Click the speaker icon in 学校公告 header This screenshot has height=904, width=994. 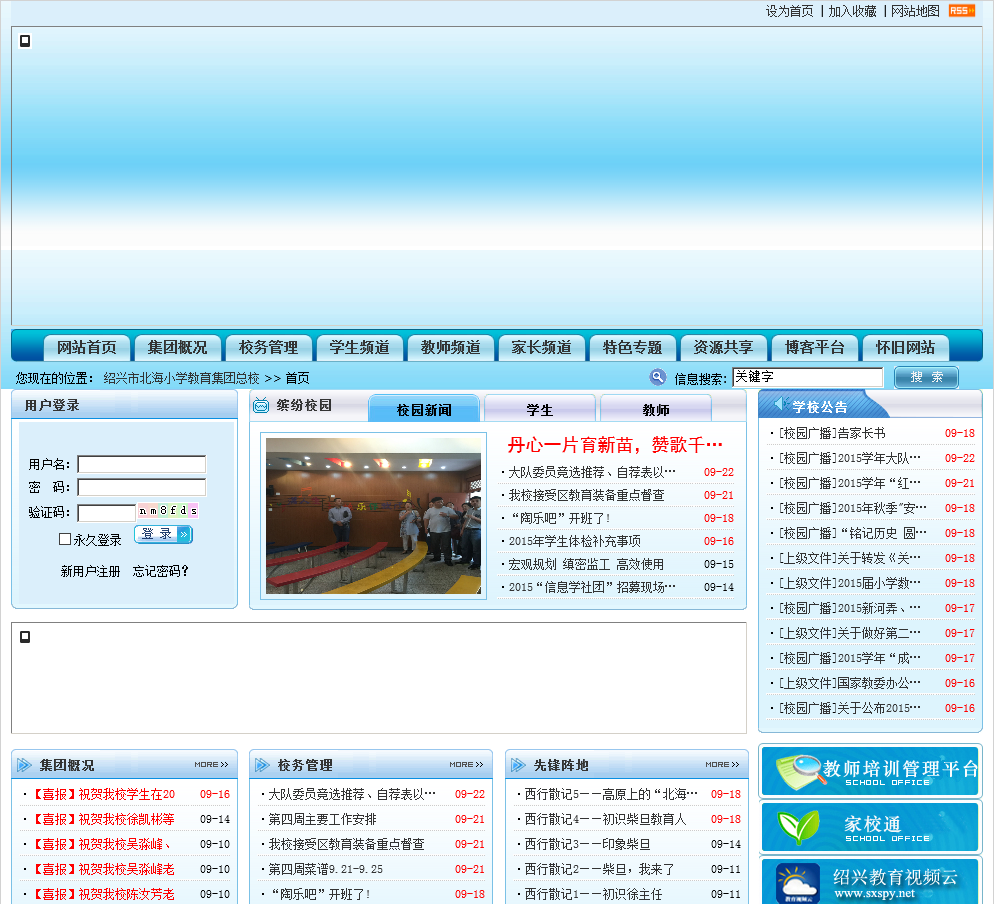point(780,404)
